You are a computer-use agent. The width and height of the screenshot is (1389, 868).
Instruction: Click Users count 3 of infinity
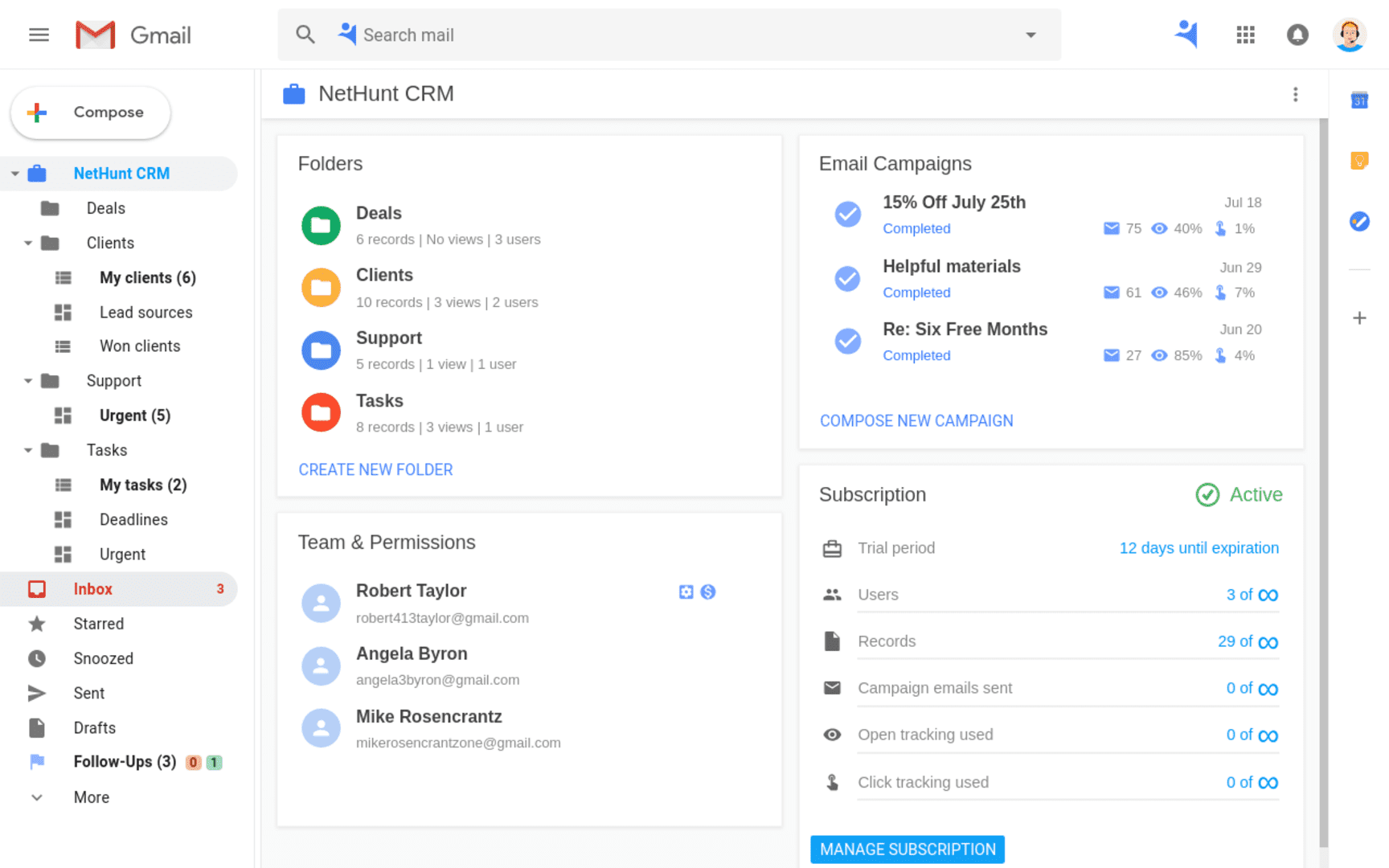1252,595
